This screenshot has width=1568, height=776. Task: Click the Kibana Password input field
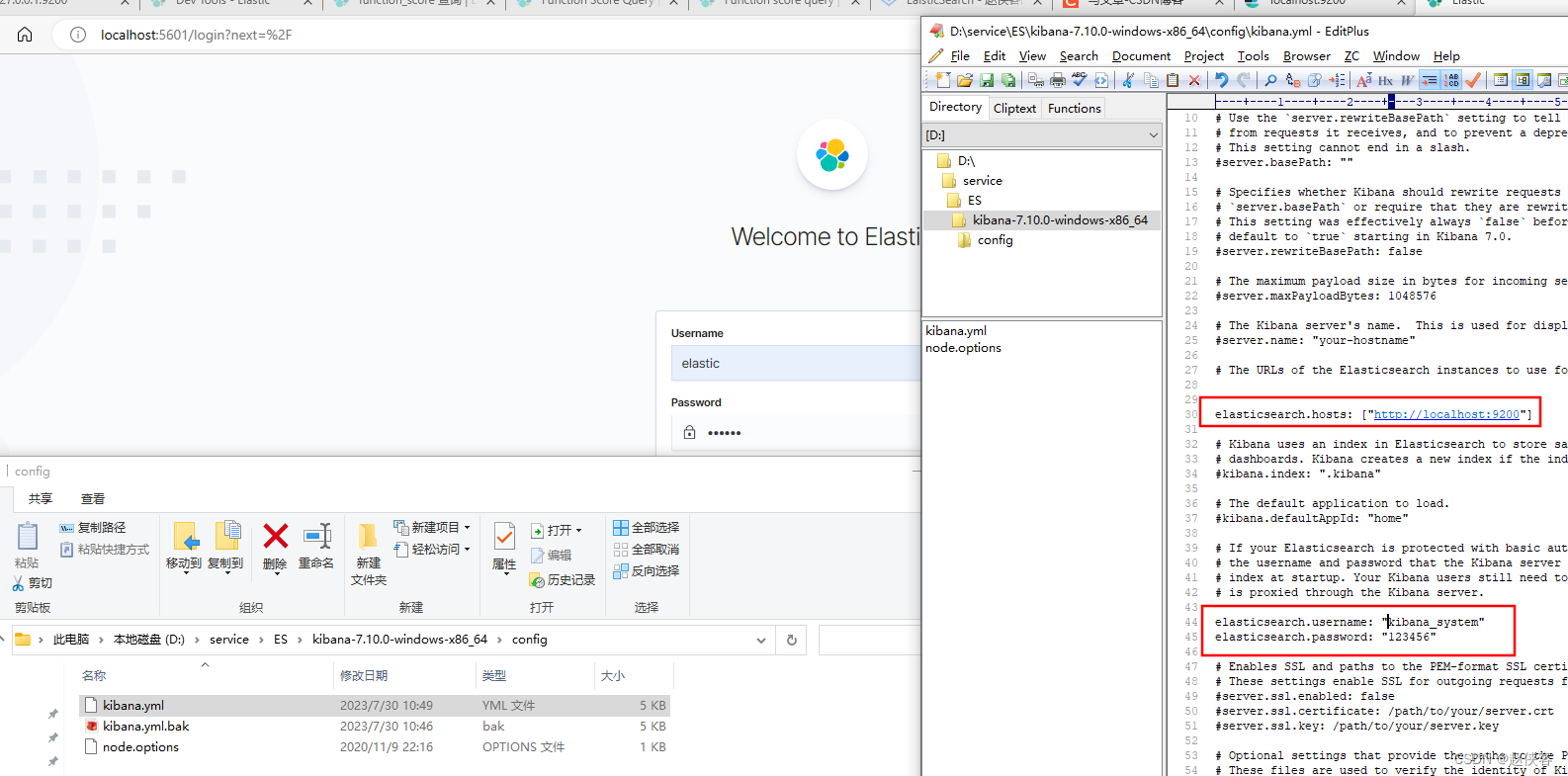(796, 432)
